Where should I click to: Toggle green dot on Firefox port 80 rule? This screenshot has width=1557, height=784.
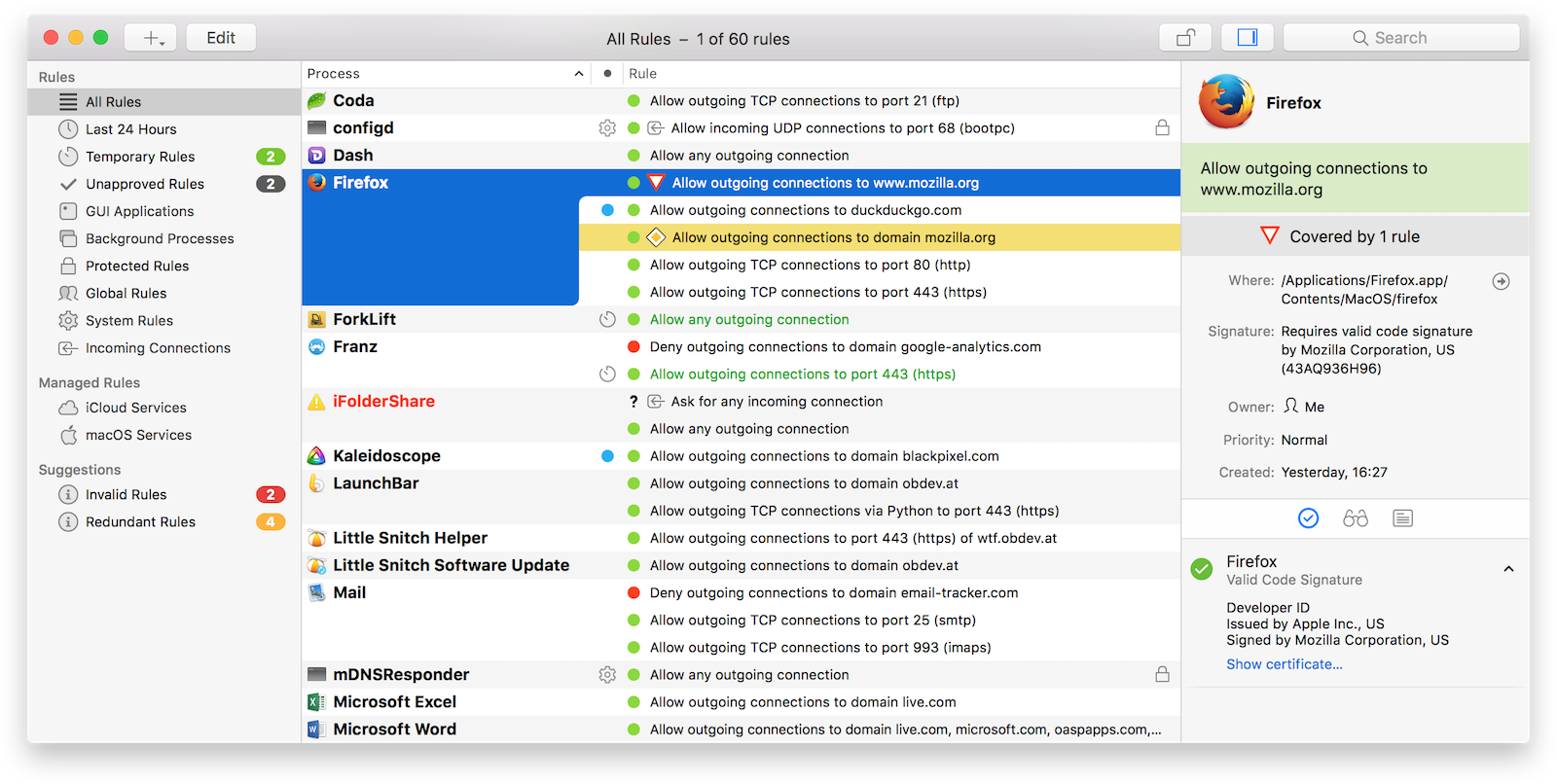click(634, 265)
